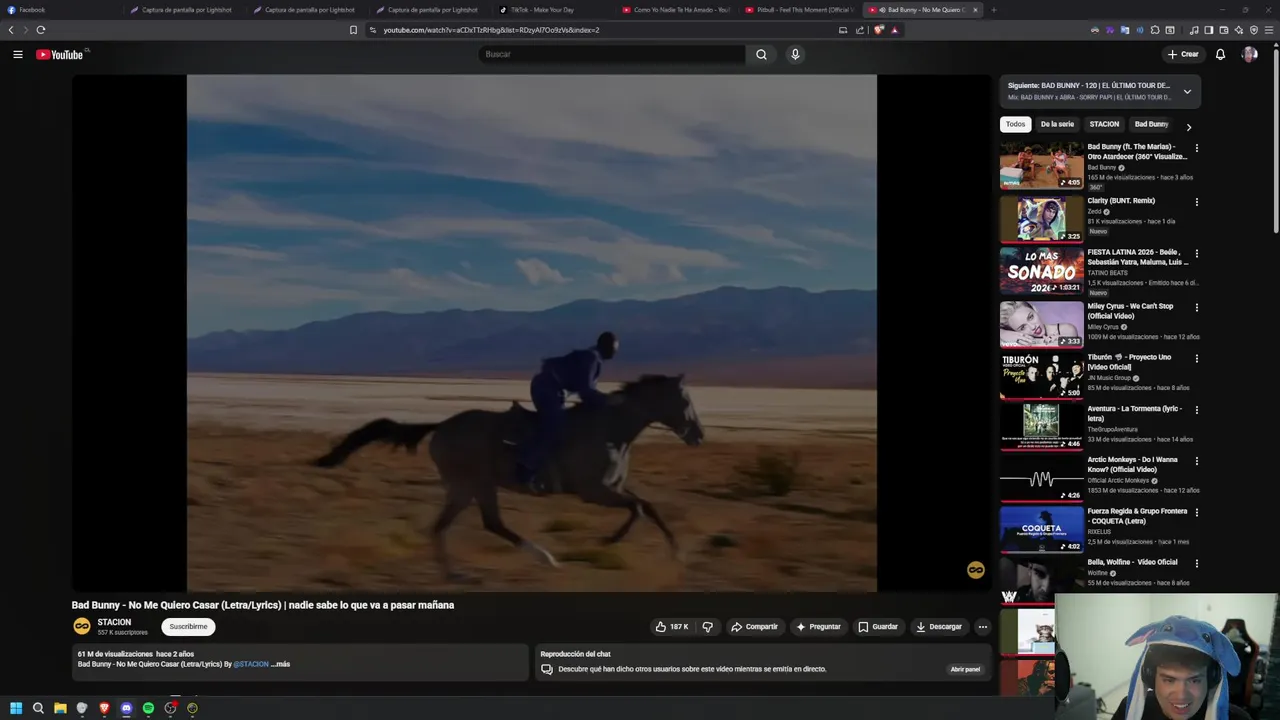Screen dimensions: 1280x720
Task: Open the @STACION link in description
Action: click(x=251, y=664)
